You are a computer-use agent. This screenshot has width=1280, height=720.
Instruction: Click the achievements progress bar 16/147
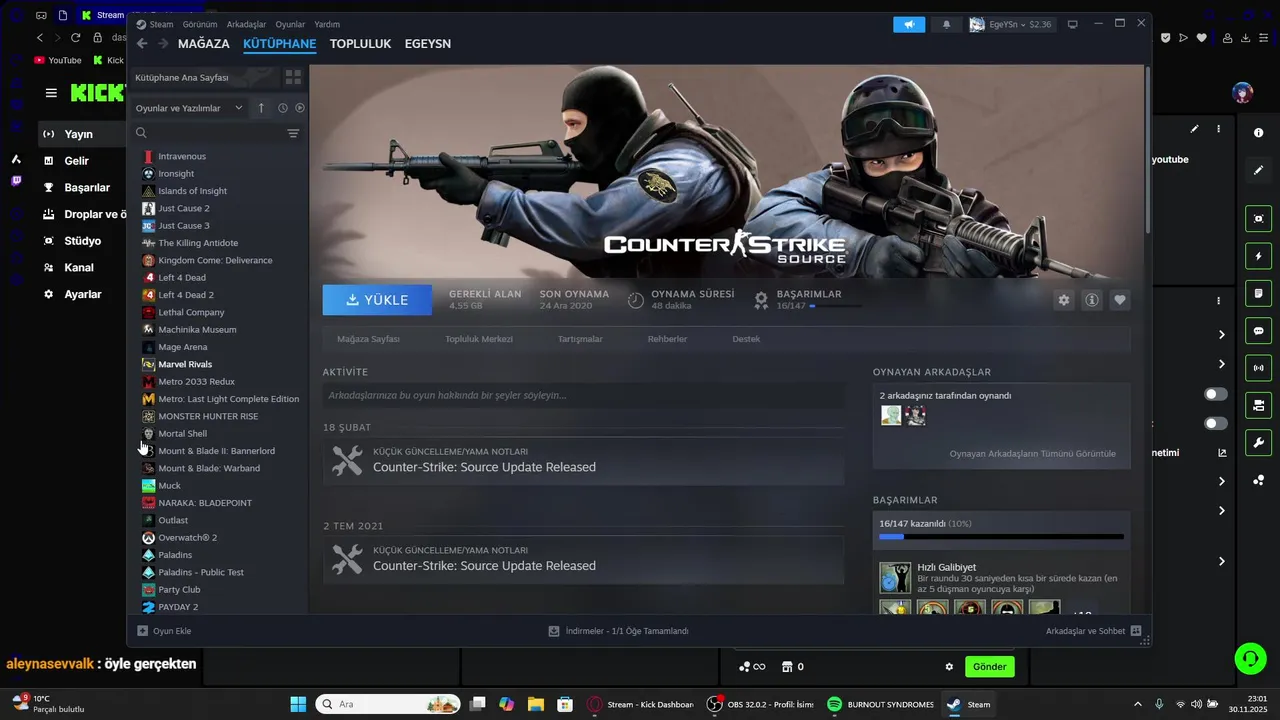tap(1001, 537)
